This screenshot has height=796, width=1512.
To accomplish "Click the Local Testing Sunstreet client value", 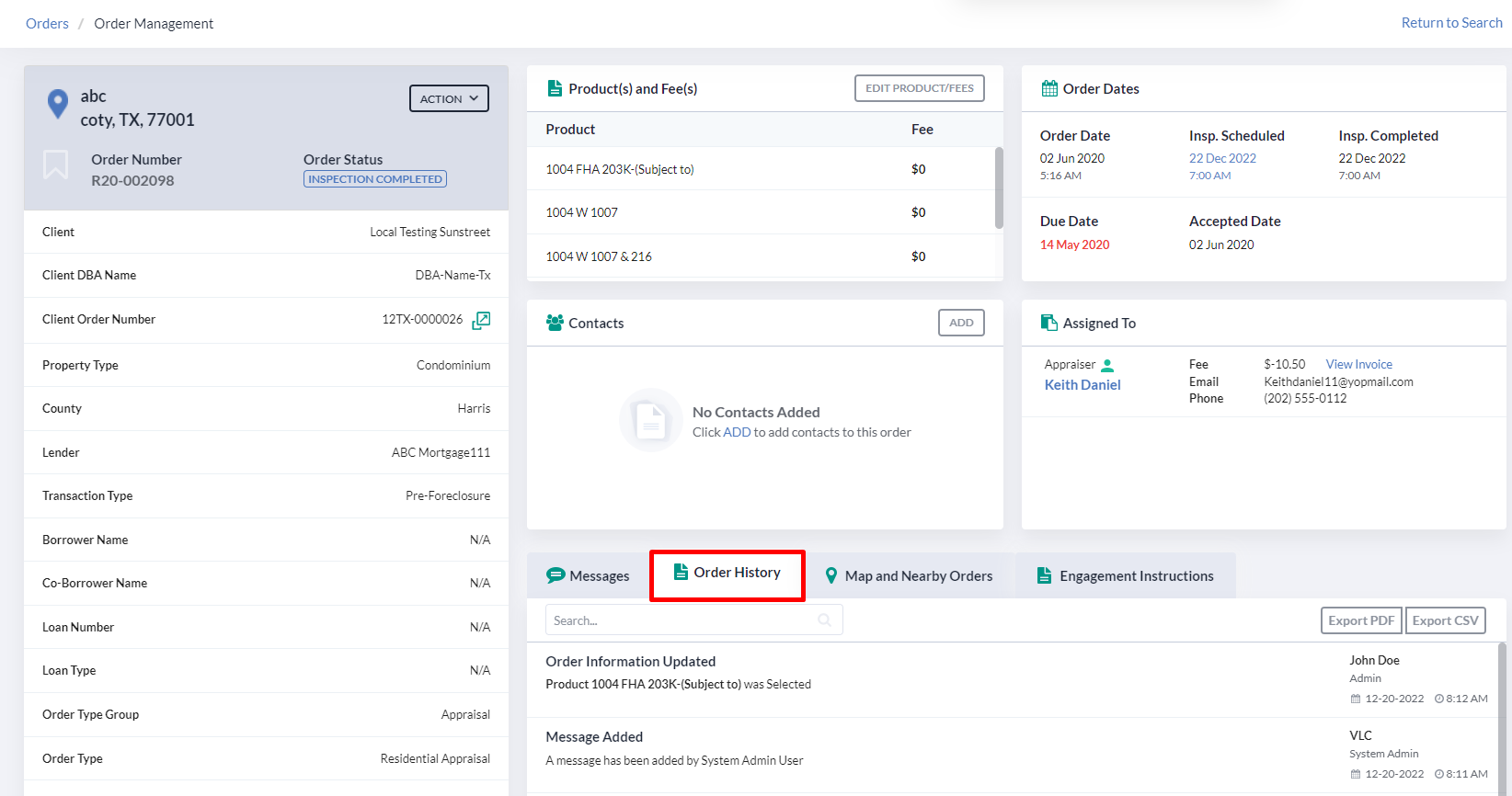I will (x=430, y=232).
